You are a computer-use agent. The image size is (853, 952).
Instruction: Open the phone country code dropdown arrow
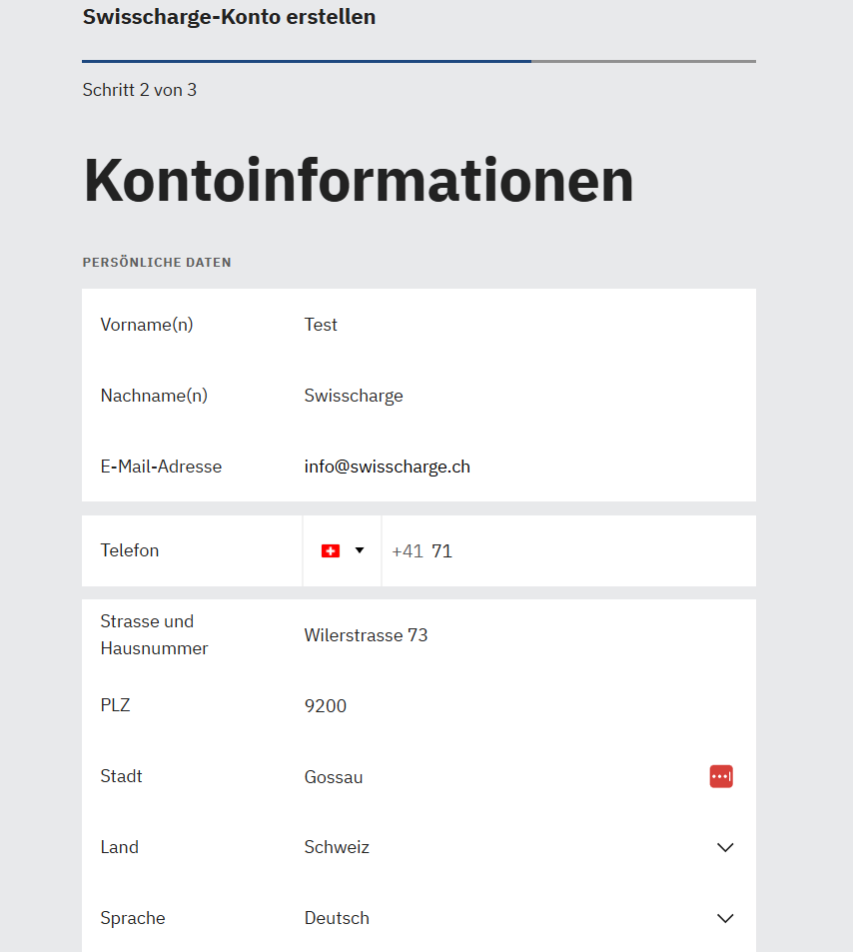point(359,550)
